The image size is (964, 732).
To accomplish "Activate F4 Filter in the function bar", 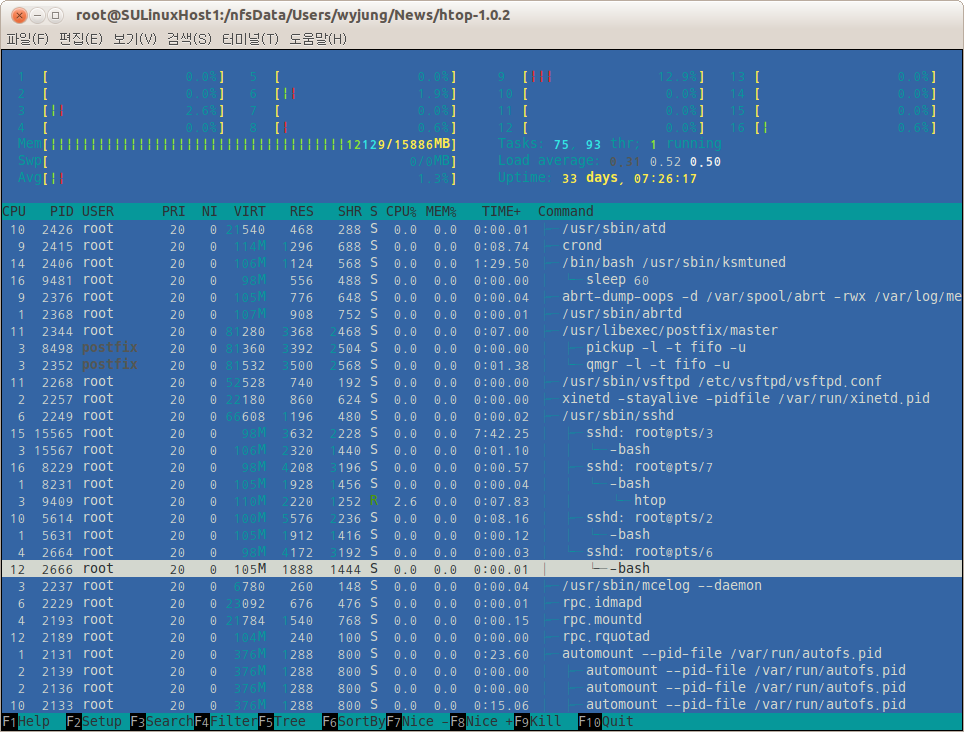I will pyautogui.click(x=226, y=721).
